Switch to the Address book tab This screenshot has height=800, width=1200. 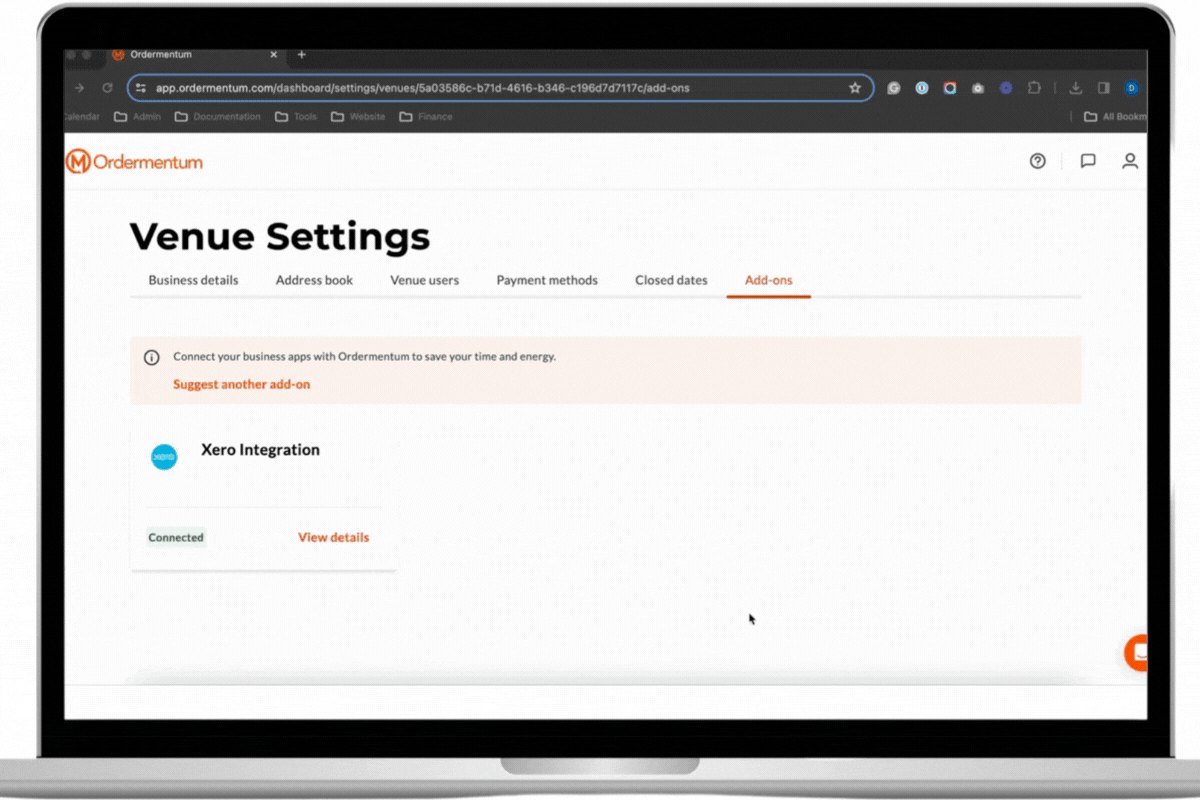314,280
